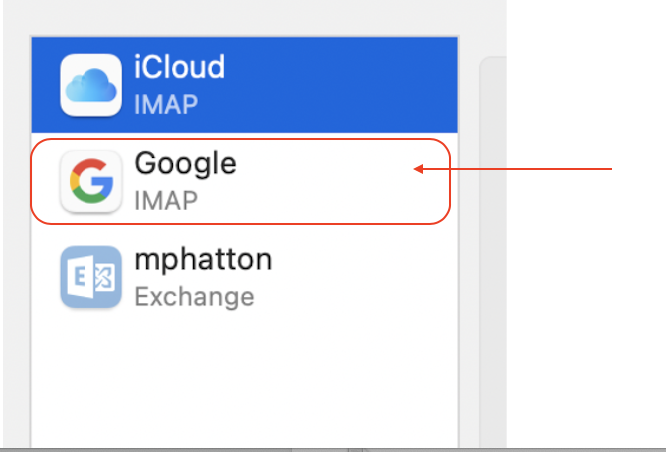Click the iCloud cloud icon

(91, 85)
